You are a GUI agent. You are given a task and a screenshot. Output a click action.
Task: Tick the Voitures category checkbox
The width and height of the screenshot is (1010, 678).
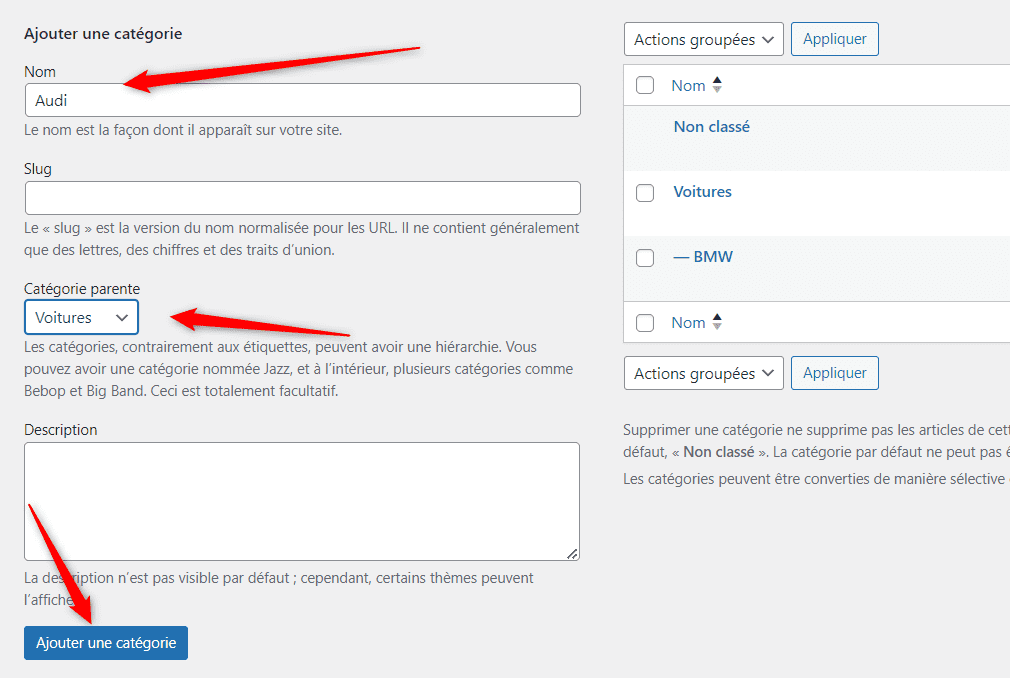click(x=645, y=193)
